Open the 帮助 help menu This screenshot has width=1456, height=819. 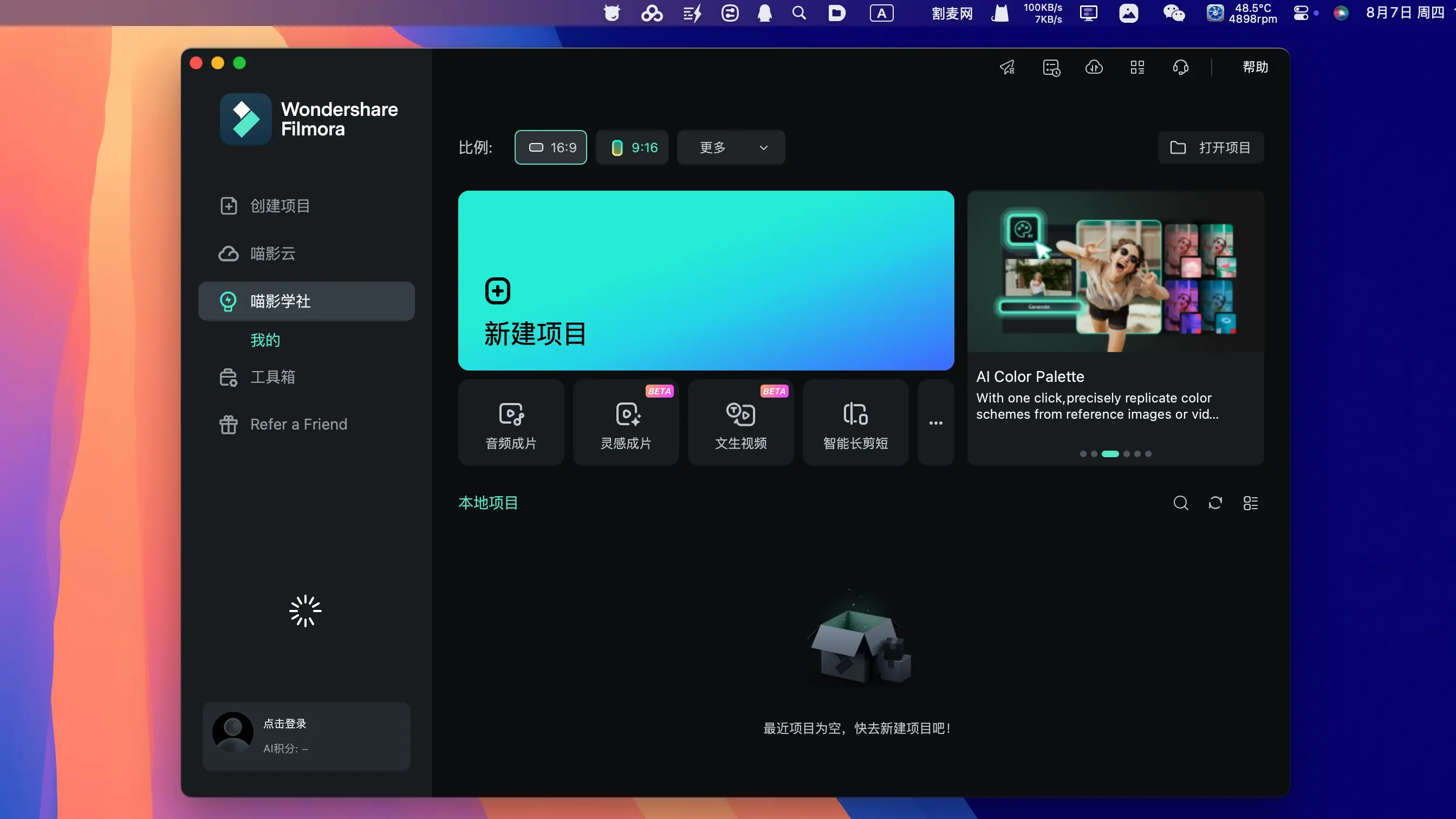point(1256,67)
